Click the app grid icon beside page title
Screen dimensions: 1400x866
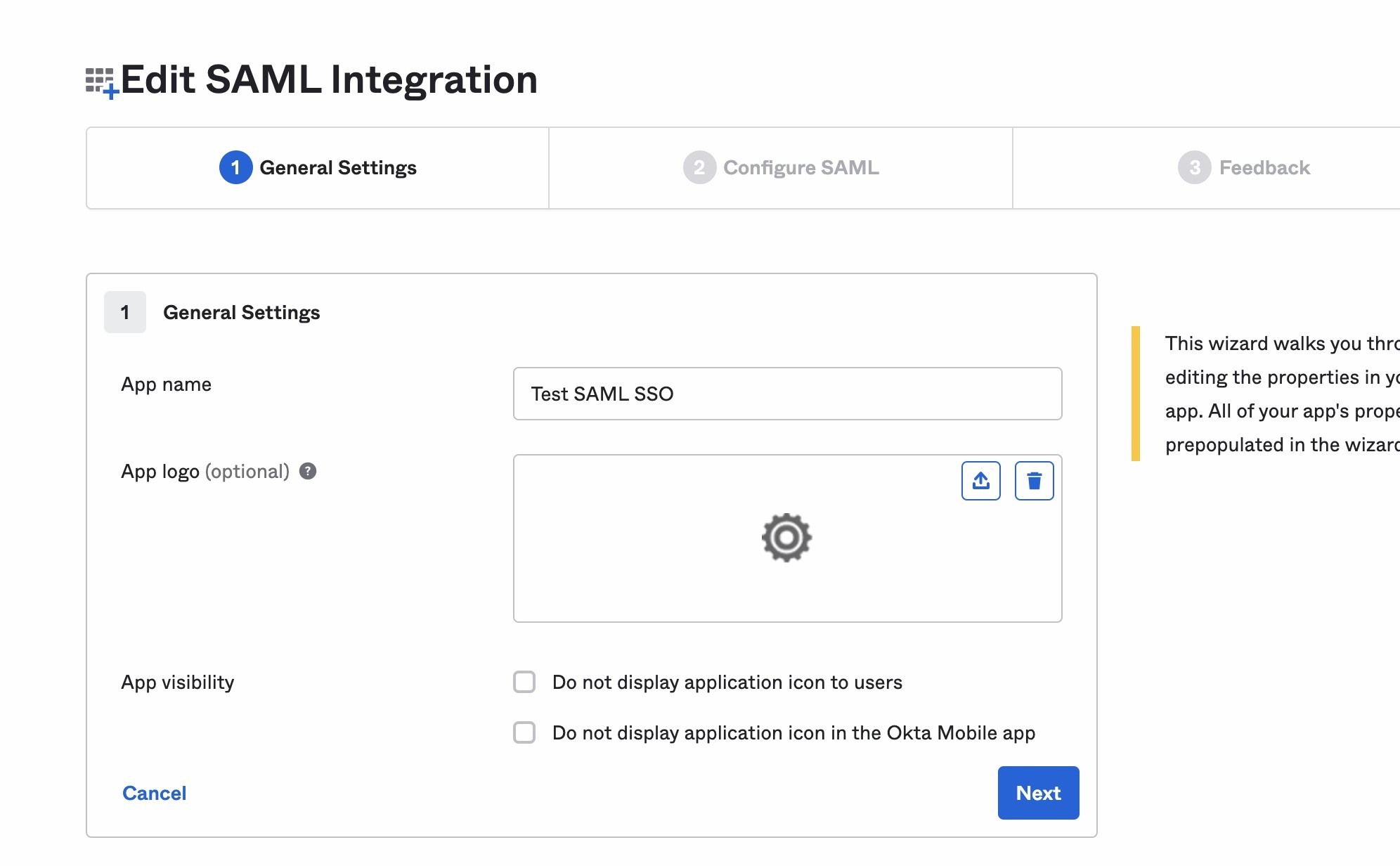[101, 82]
